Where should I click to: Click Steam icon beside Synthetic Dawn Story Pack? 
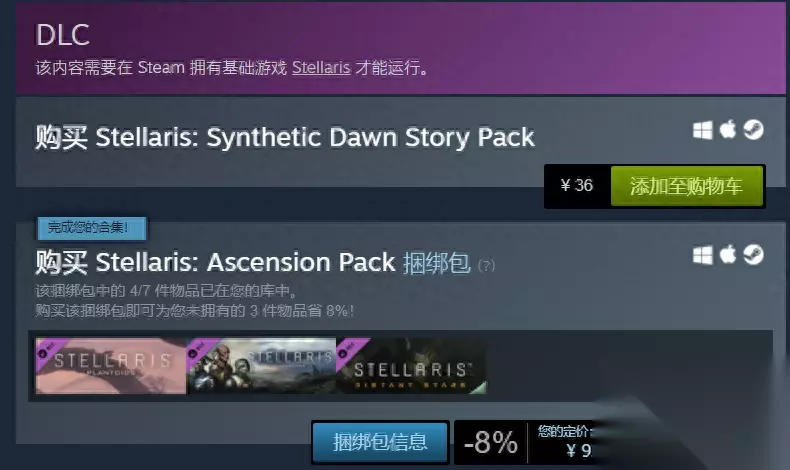click(753, 129)
